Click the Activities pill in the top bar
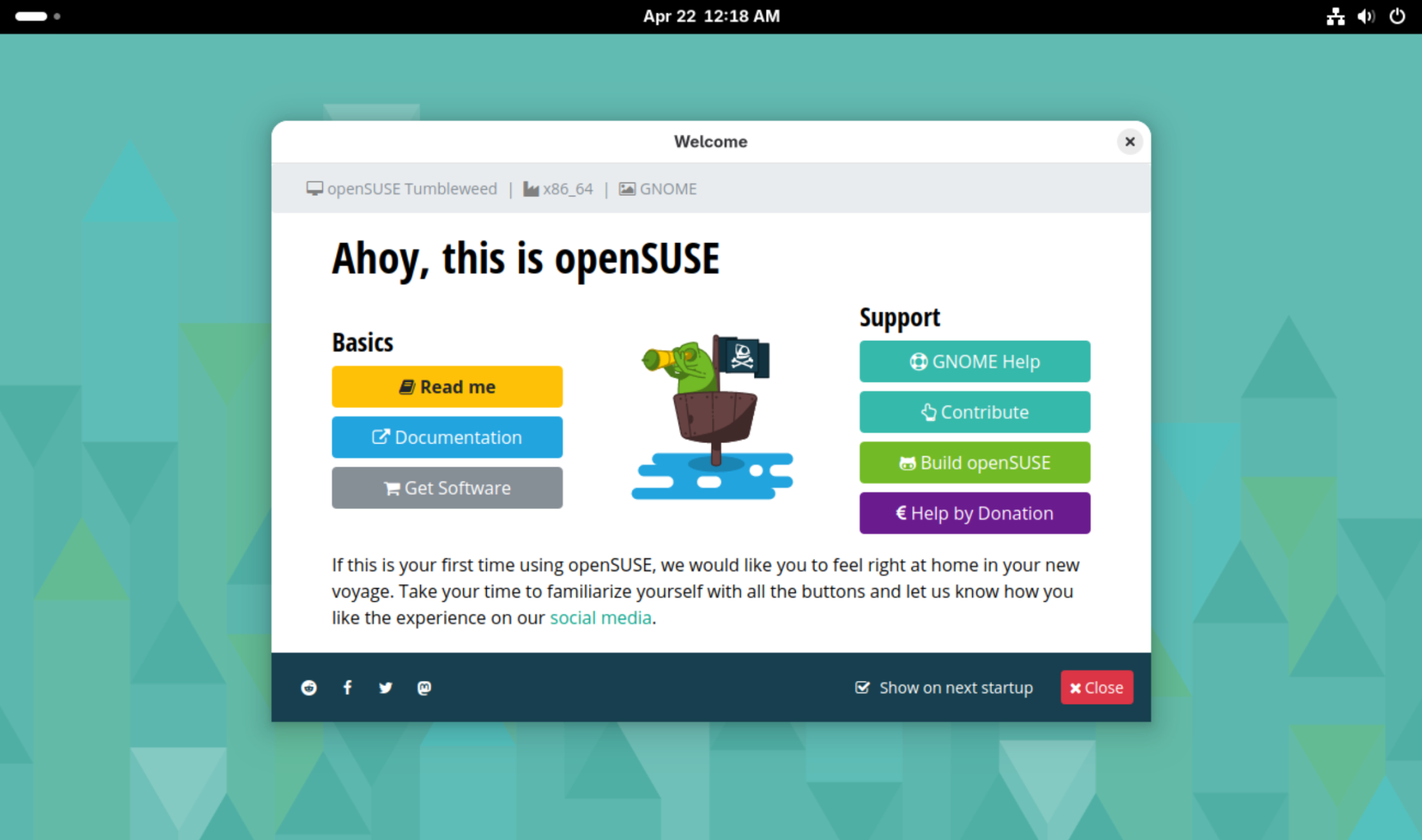The height and width of the screenshot is (840, 1422). coord(31,16)
